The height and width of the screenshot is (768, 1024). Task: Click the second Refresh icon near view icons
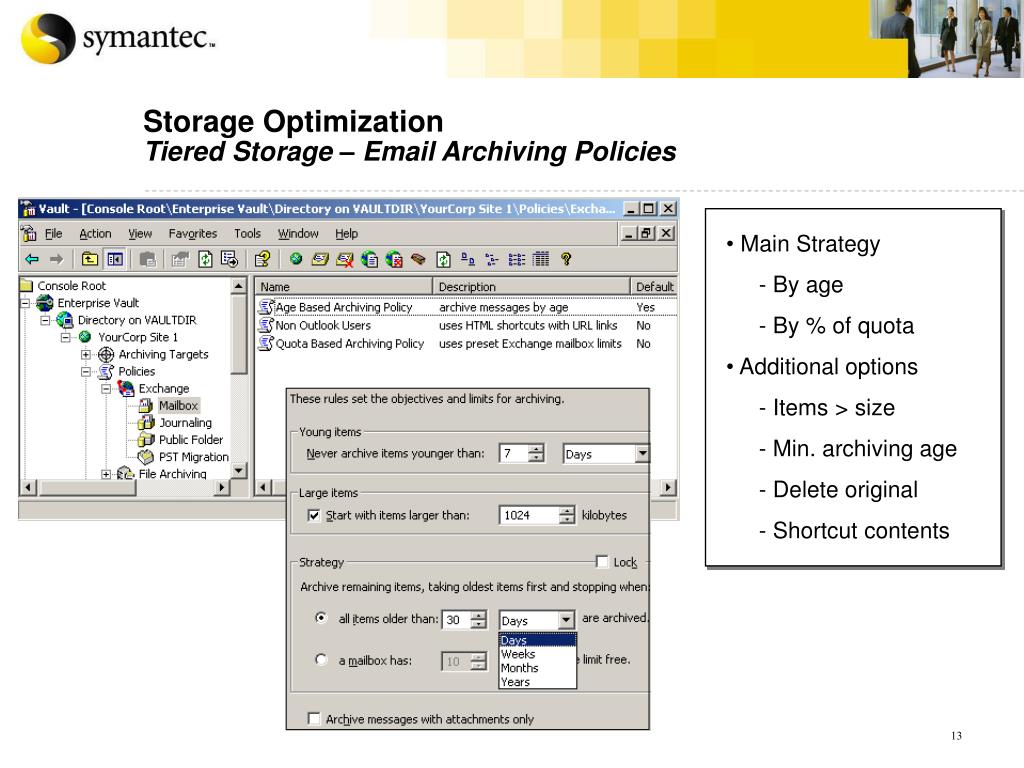click(x=443, y=259)
